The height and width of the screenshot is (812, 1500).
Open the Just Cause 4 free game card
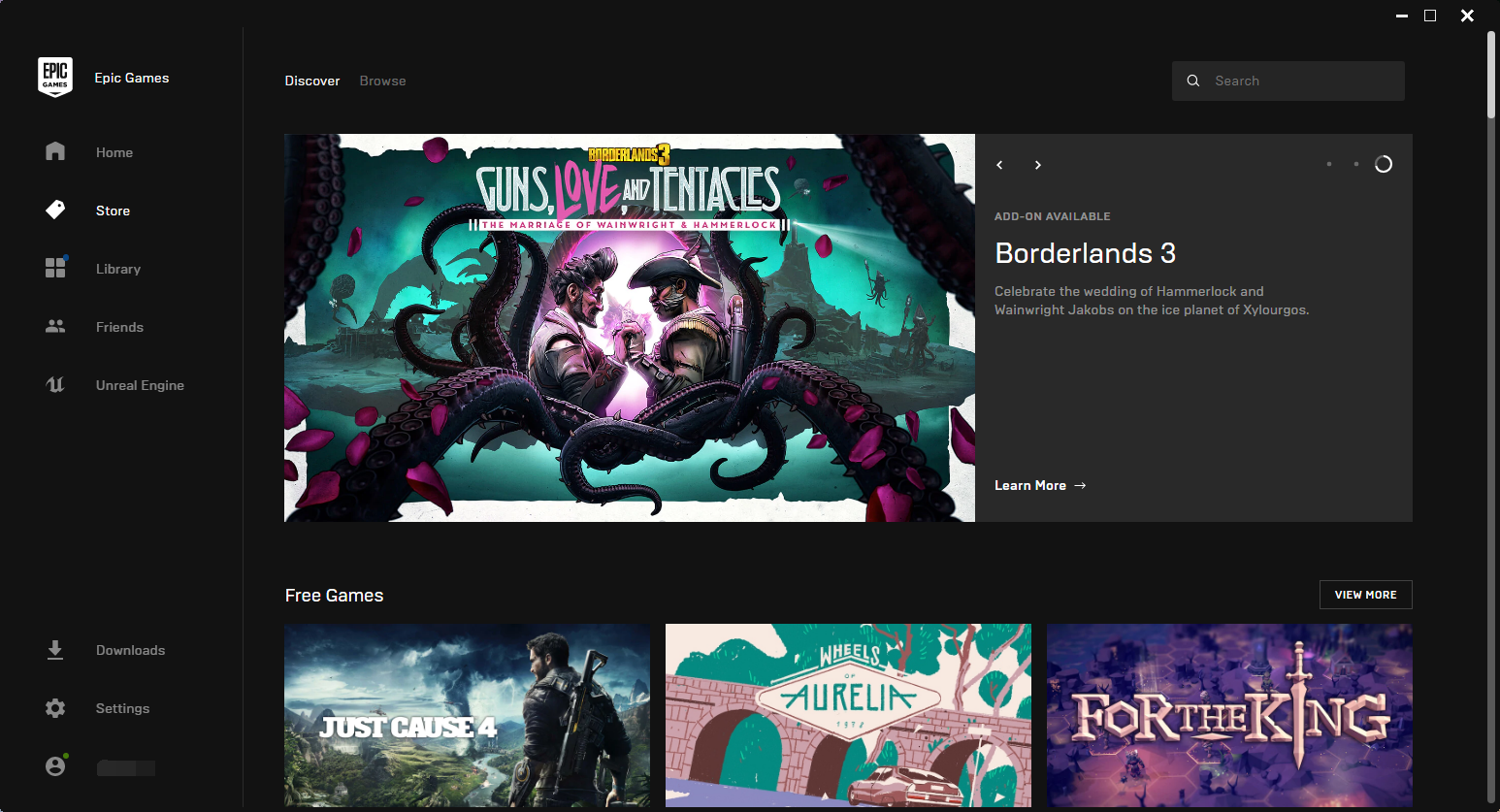(x=467, y=715)
